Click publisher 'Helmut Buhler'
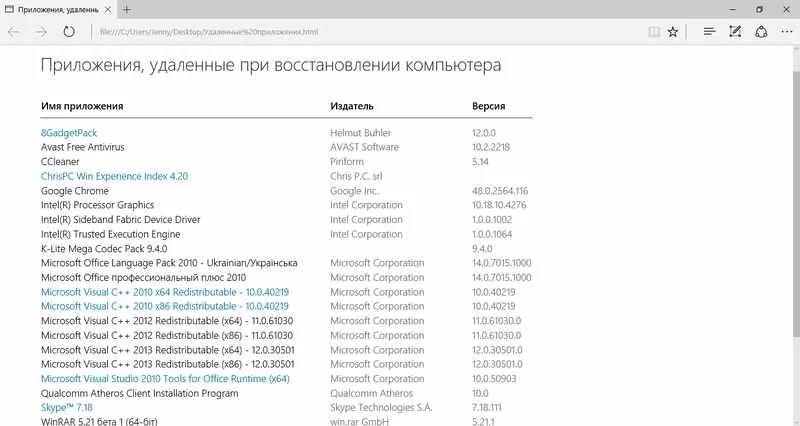 tap(361, 133)
